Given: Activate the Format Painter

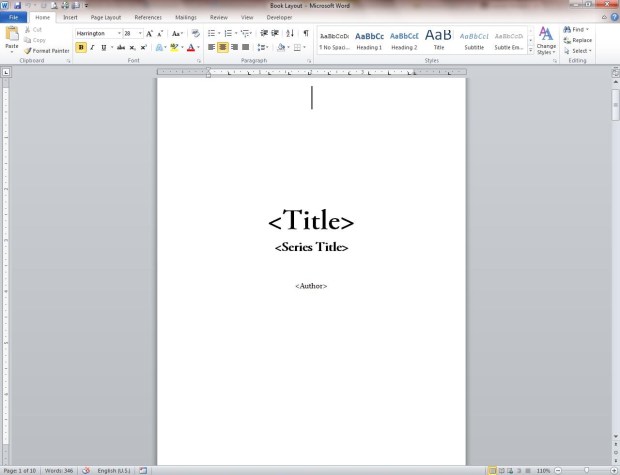Looking at the screenshot, I should point(47,51).
